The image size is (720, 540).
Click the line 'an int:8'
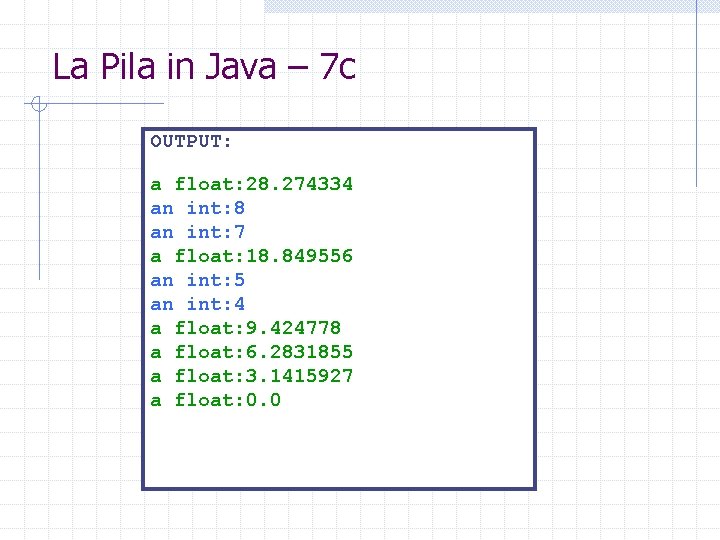pos(197,208)
